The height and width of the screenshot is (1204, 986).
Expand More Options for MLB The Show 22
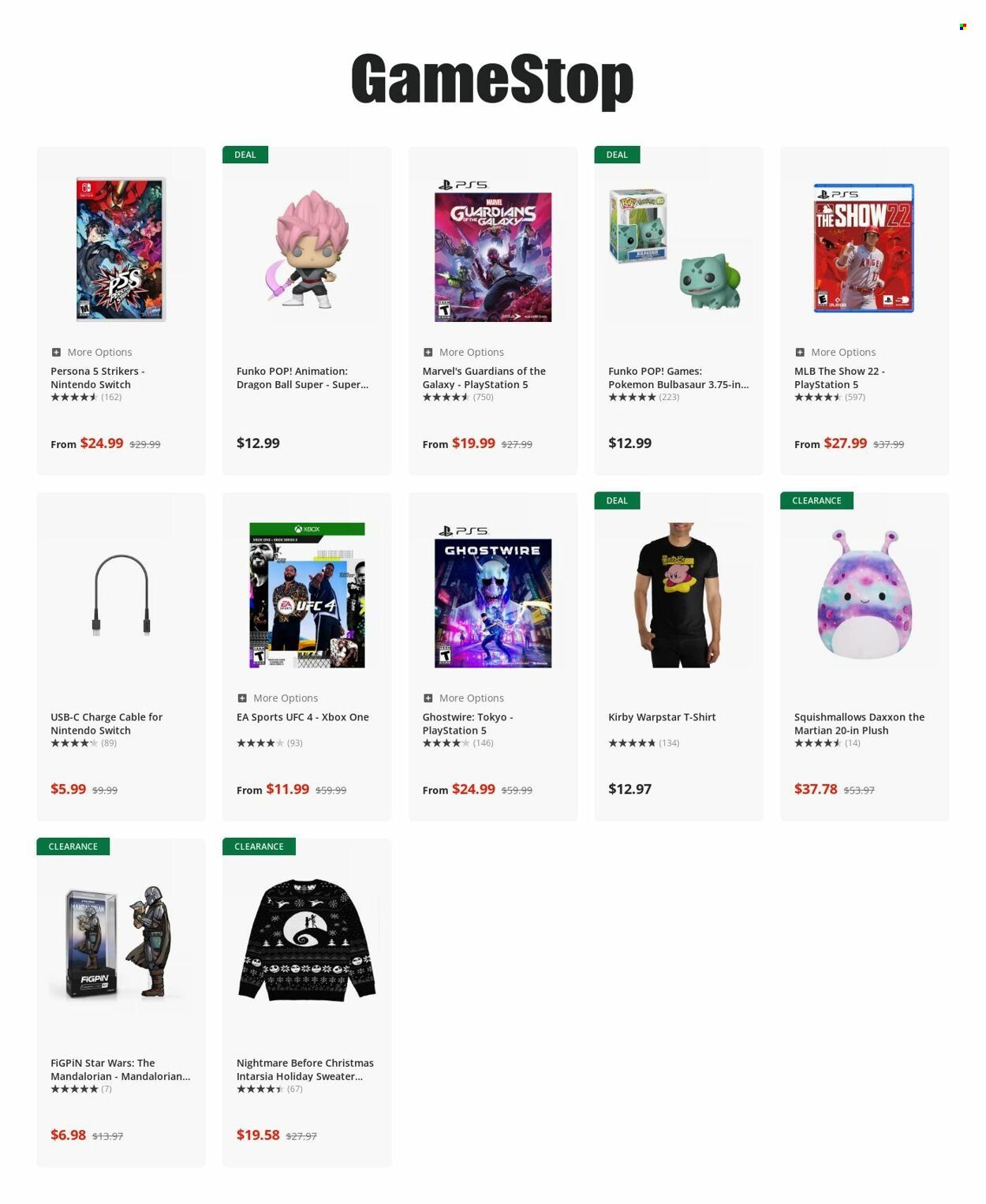coord(835,353)
